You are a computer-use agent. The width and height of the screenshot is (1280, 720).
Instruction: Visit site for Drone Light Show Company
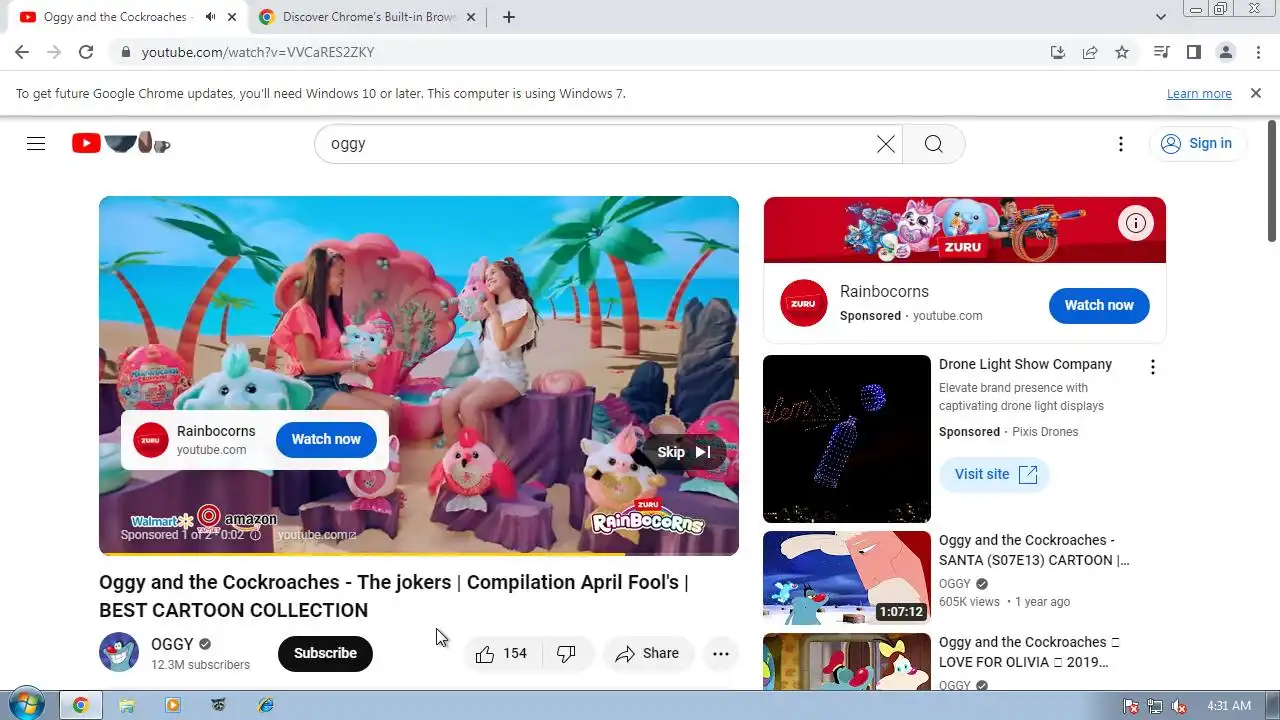point(995,474)
